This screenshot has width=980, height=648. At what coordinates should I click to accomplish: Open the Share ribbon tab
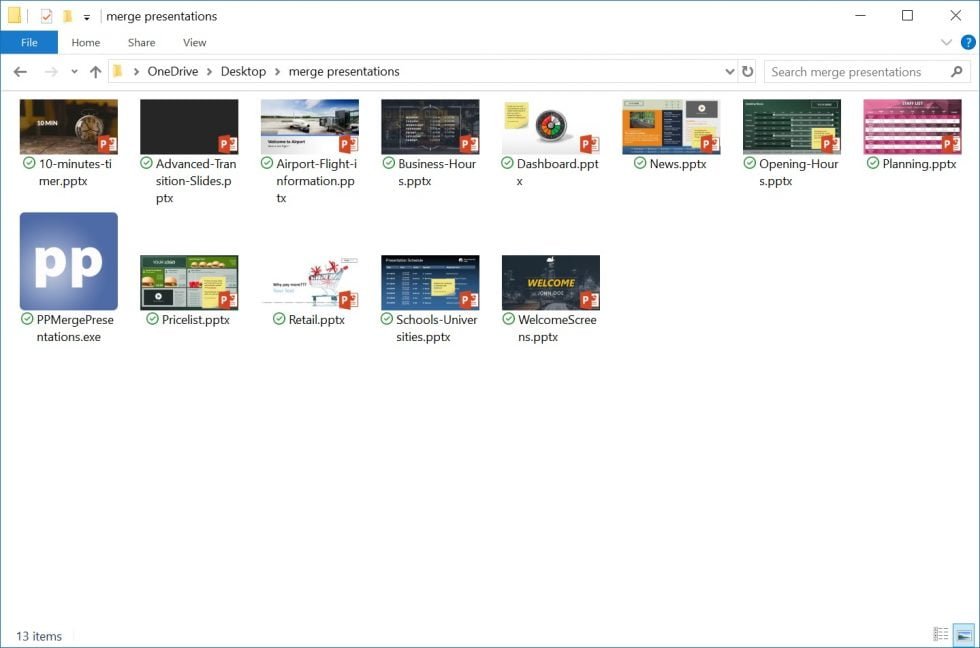(141, 42)
